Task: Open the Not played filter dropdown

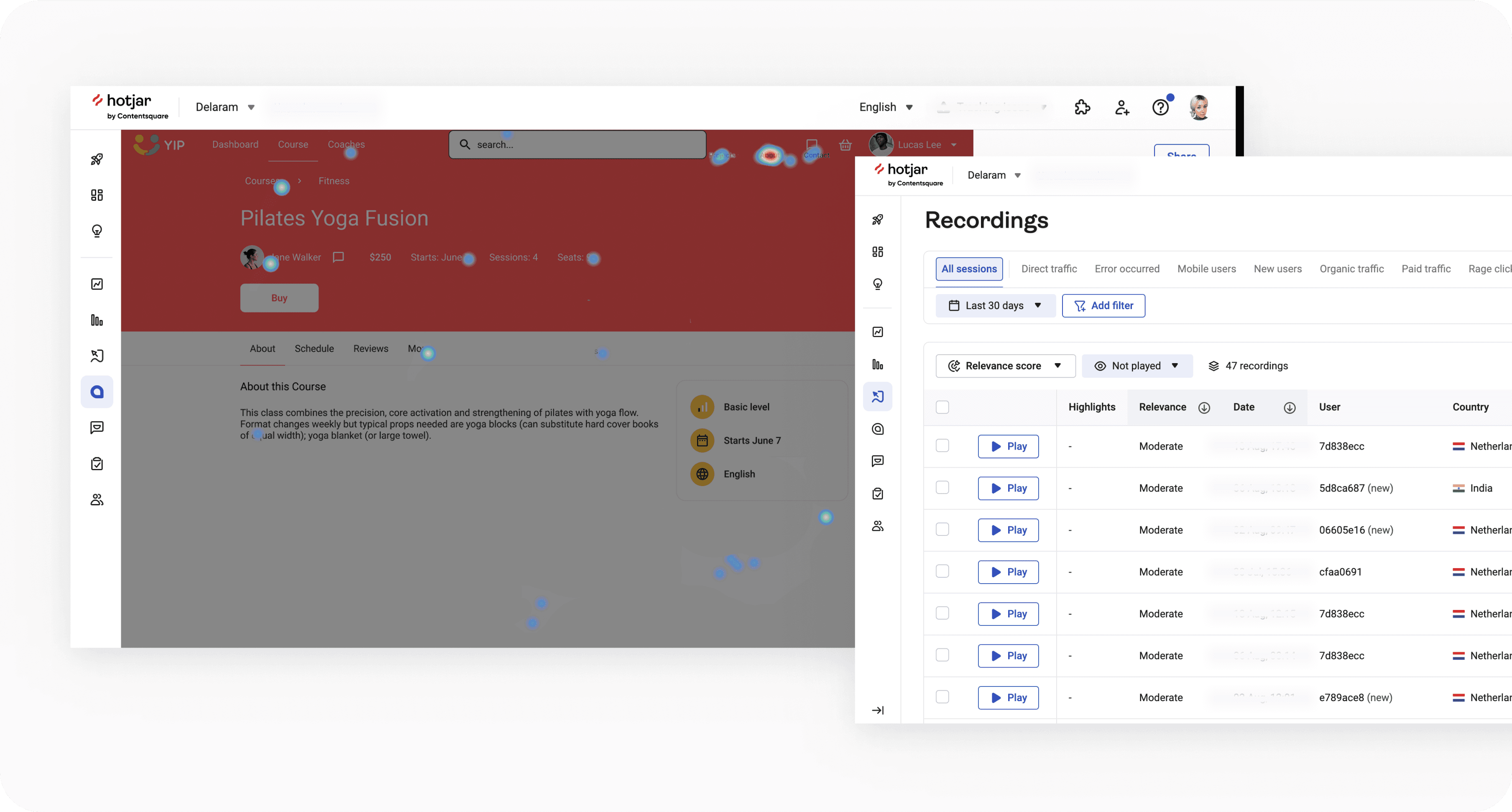Action: (1137, 366)
